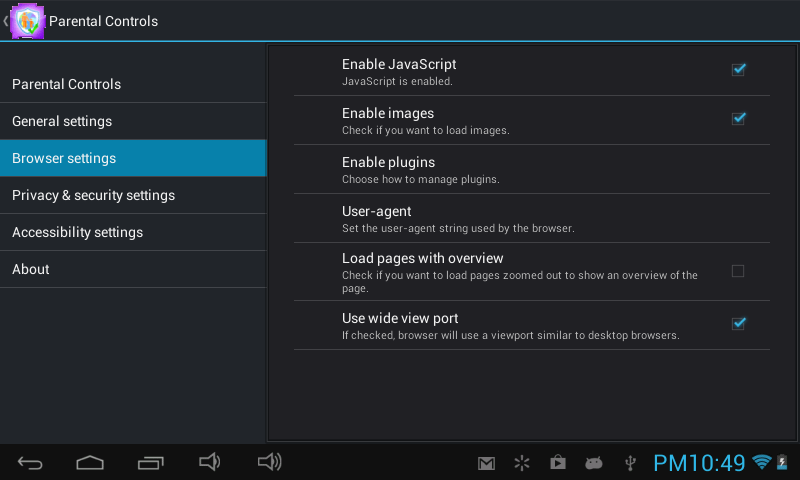This screenshot has width=800, height=480.
Task: Toggle the Use wide view port checkbox
Action: pos(738,324)
